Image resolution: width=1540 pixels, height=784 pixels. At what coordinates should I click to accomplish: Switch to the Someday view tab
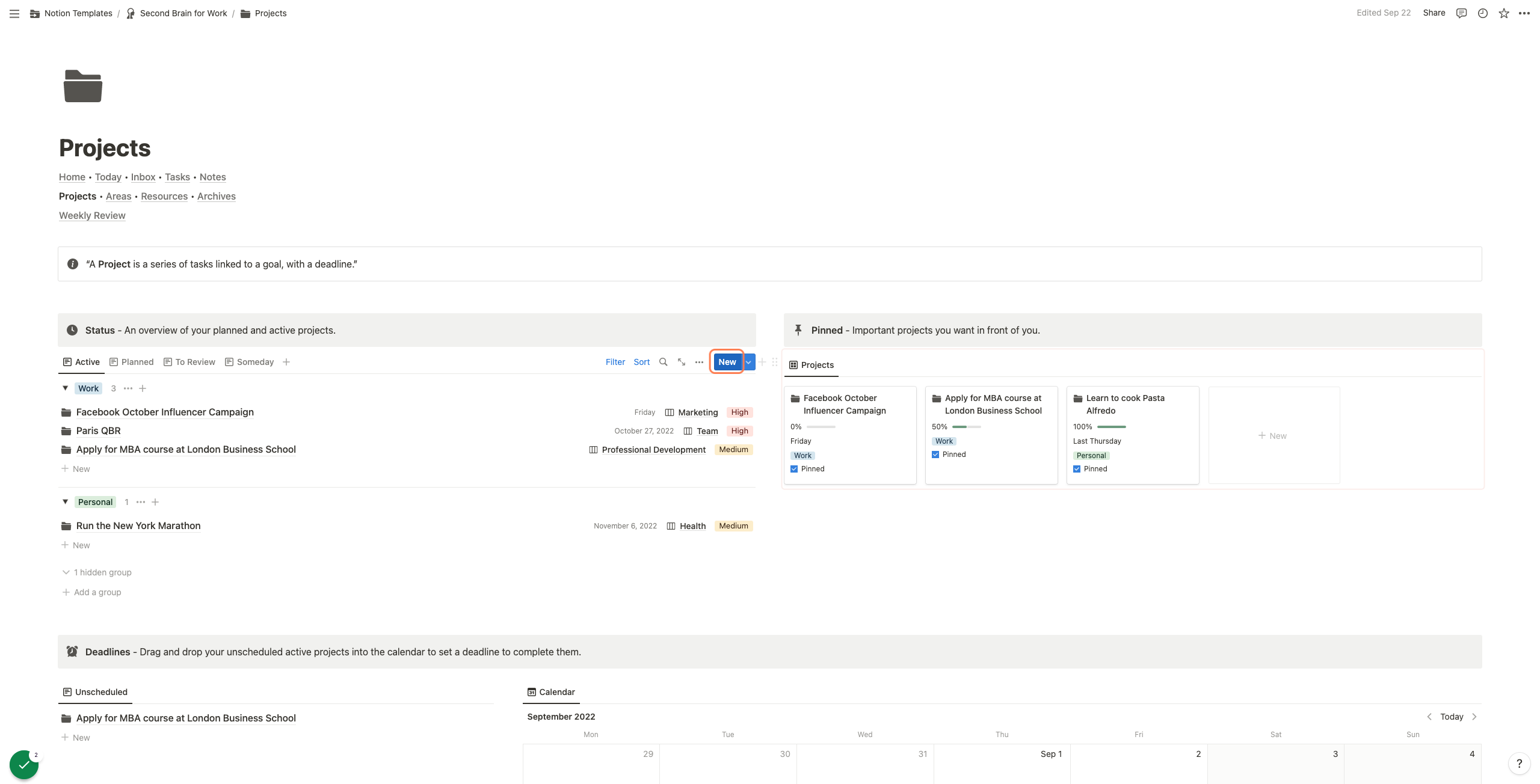point(250,362)
